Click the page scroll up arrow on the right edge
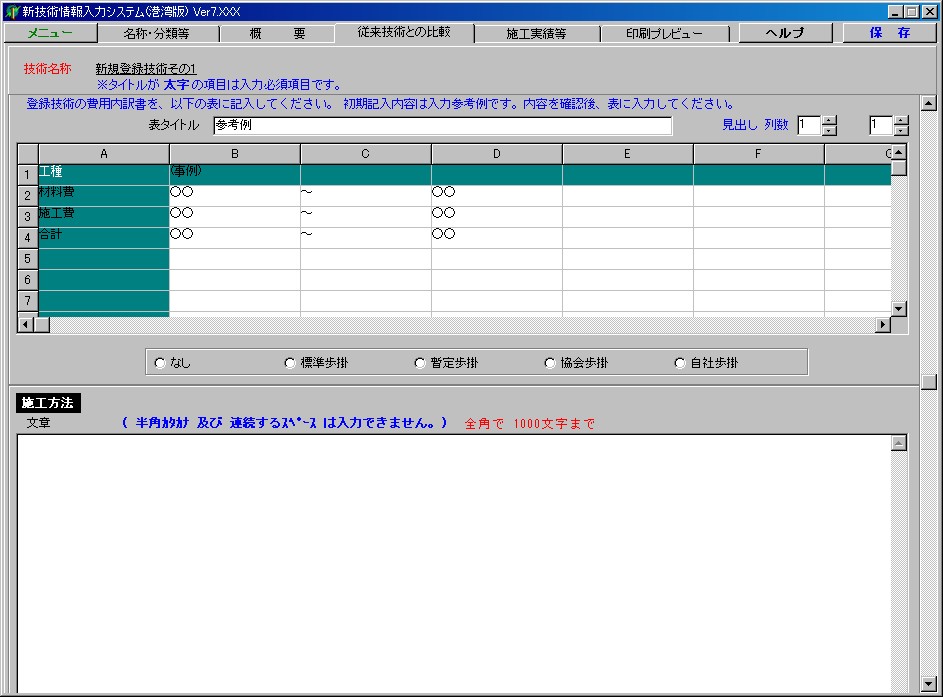This screenshot has width=943, height=697. [x=927, y=103]
